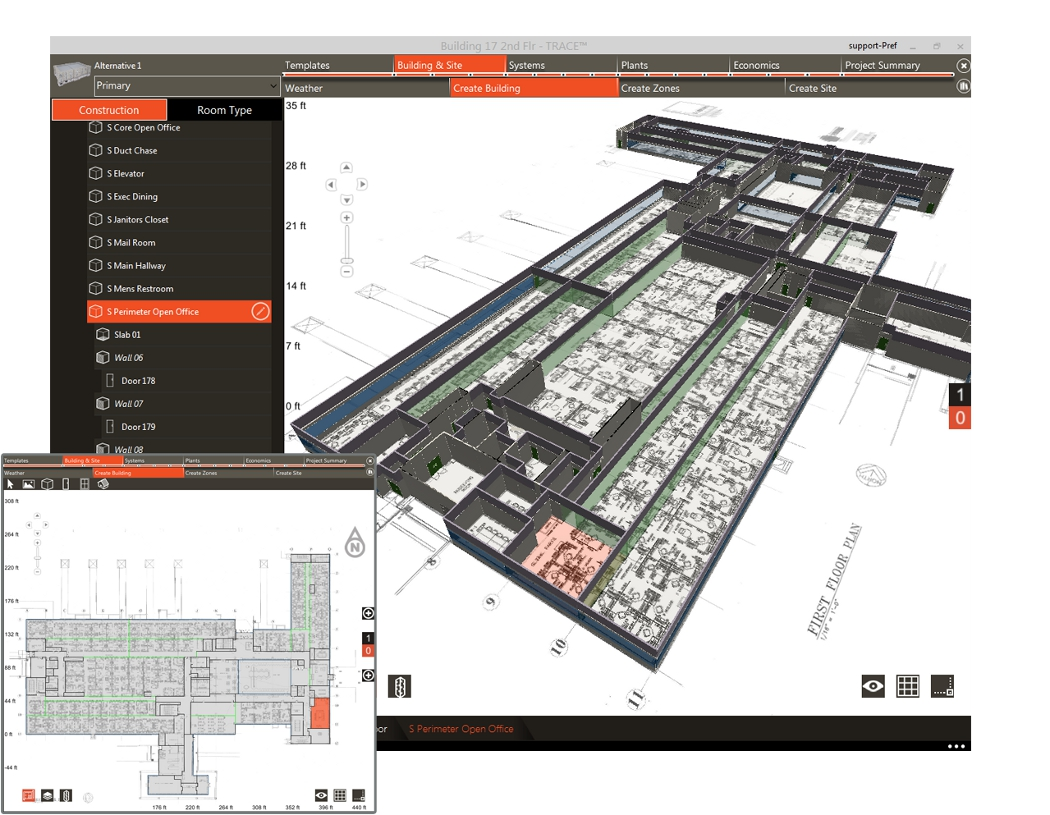Screen dimensions: 1050x815
Task: Click the paperclip attachment icon in the 3D view
Action: tap(399, 687)
